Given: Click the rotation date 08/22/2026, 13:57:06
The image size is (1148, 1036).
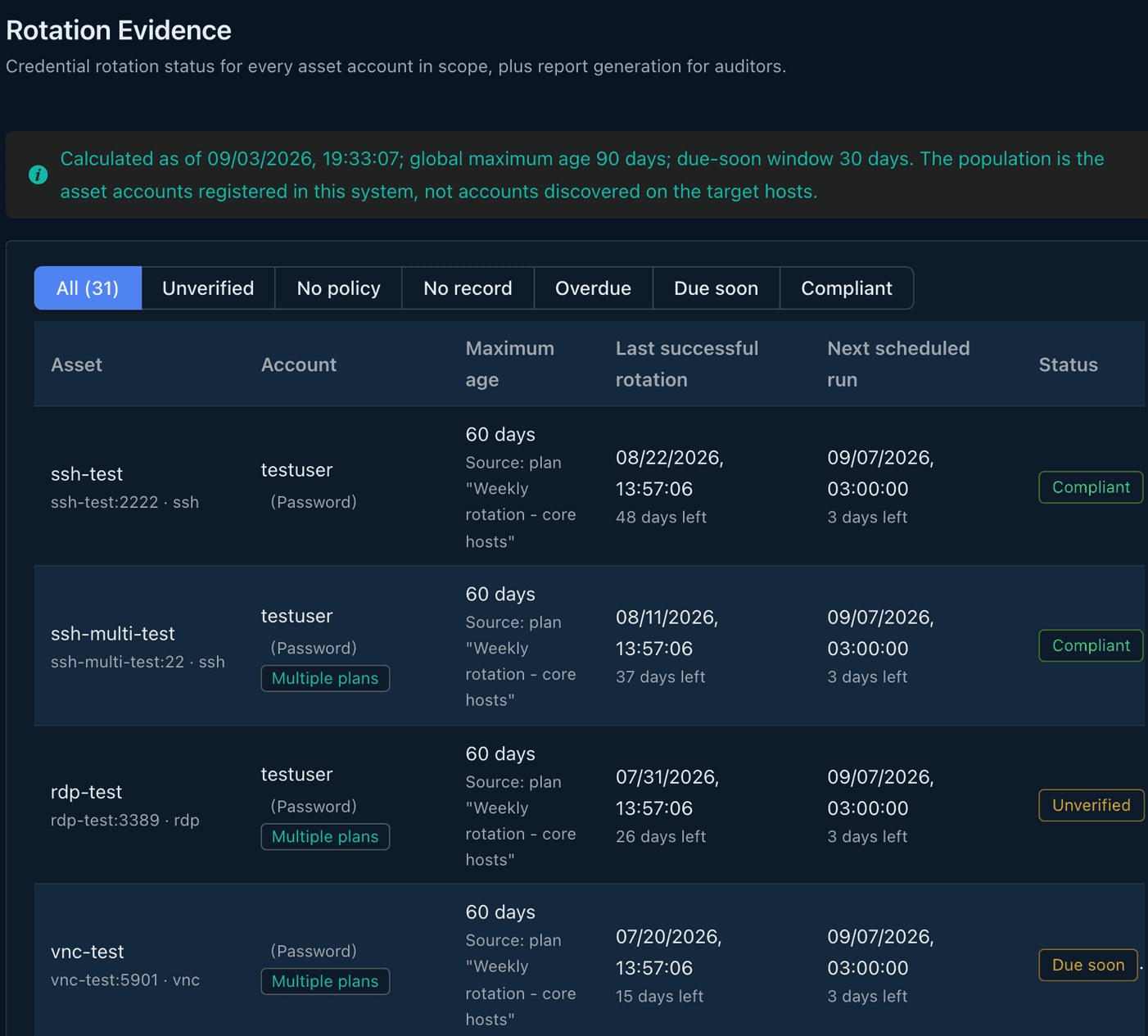Looking at the screenshot, I should click(670, 473).
